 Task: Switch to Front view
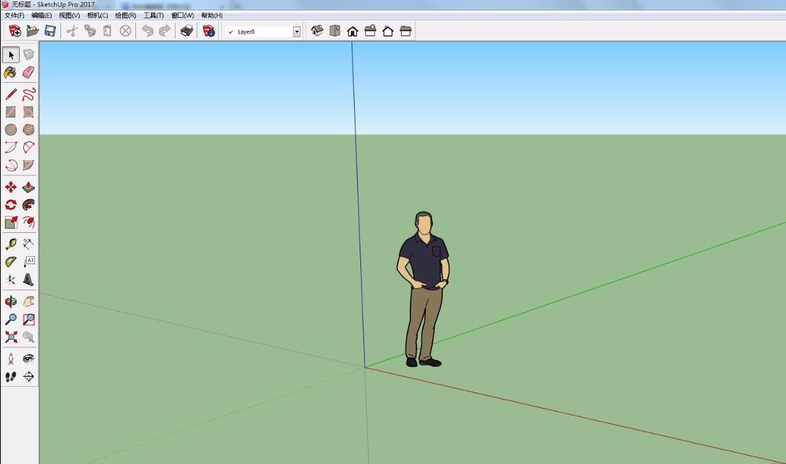(352, 31)
